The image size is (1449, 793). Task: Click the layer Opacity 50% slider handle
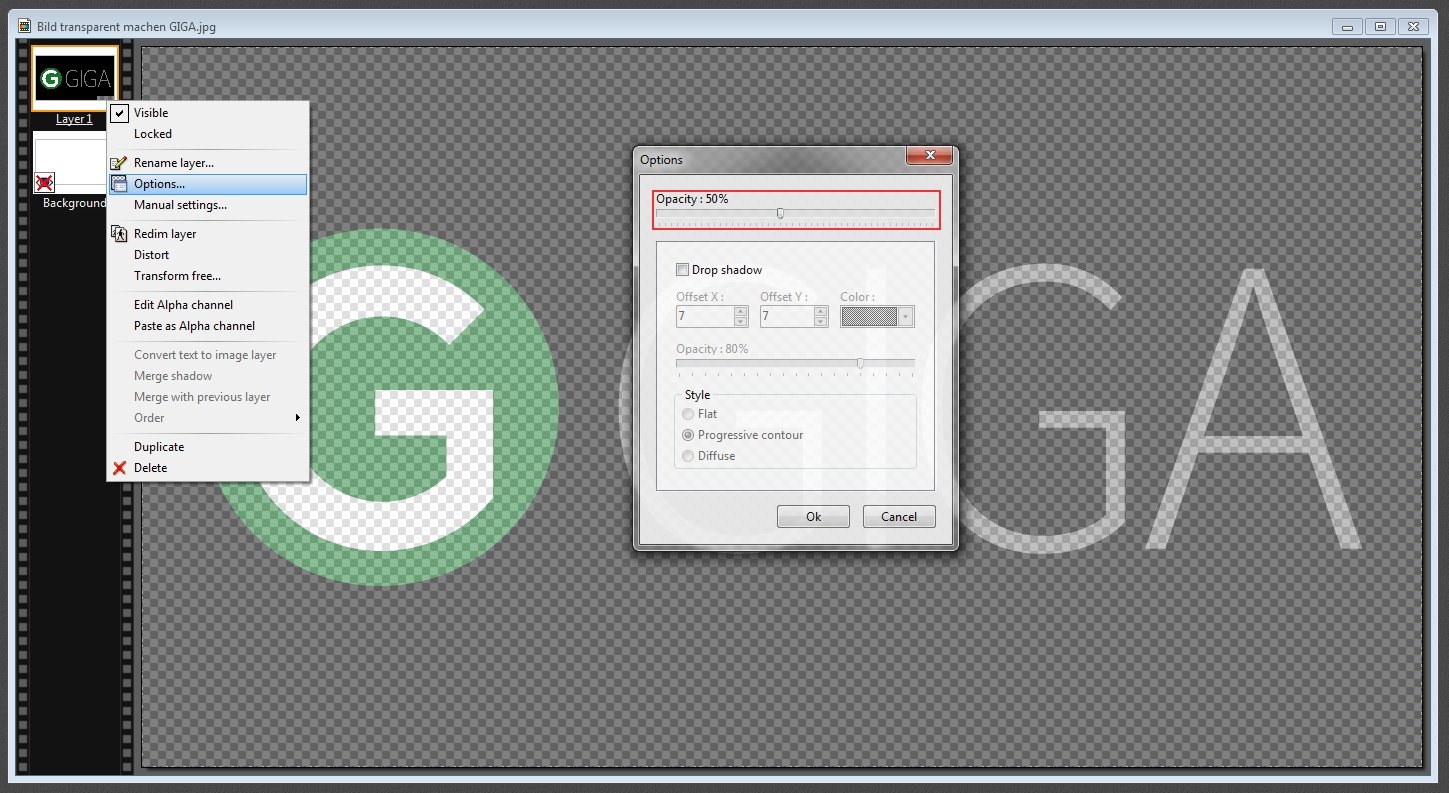coord(780,213)
